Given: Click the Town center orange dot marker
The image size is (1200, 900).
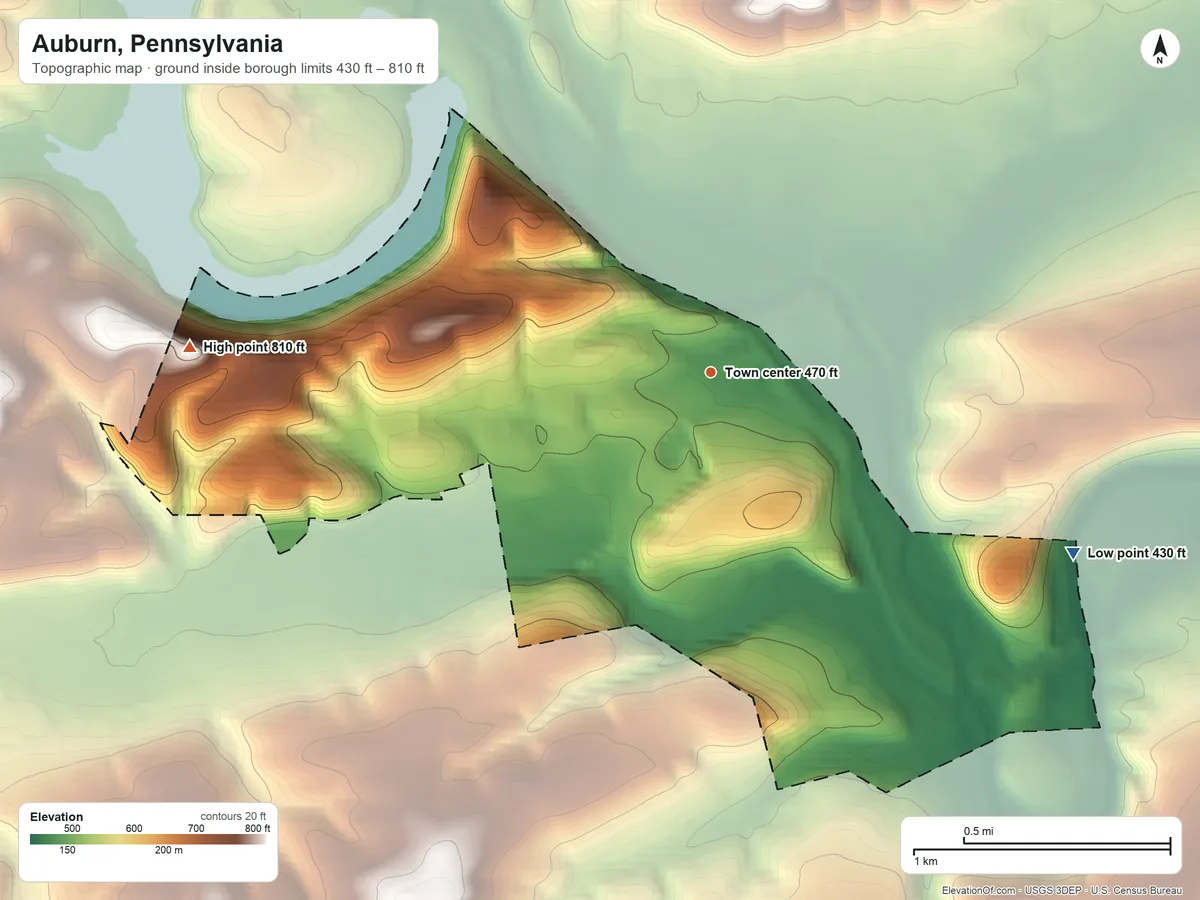Looking at the screenshot, I should coord(710,372).
